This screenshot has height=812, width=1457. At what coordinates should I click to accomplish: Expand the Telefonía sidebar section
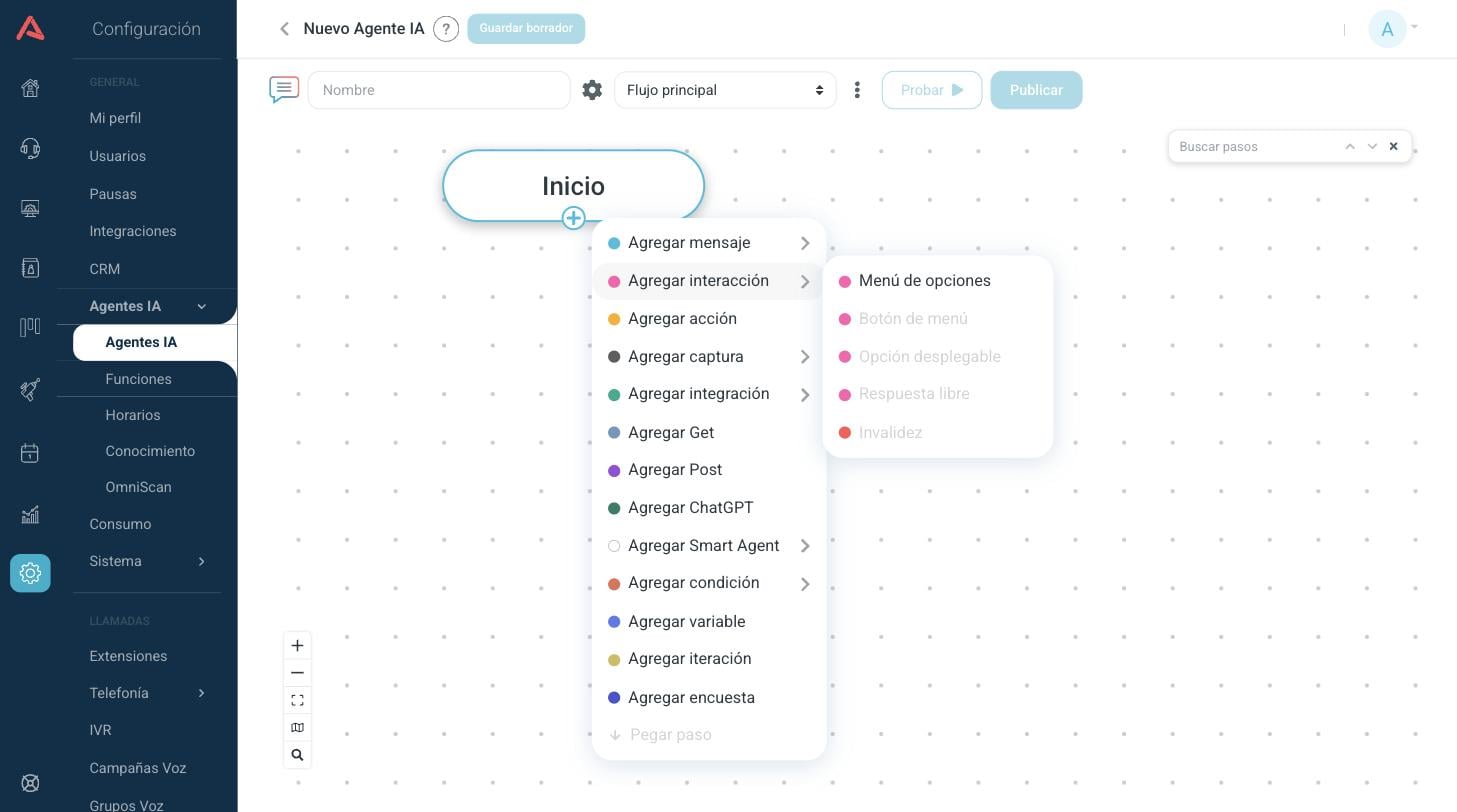point(201,694)
